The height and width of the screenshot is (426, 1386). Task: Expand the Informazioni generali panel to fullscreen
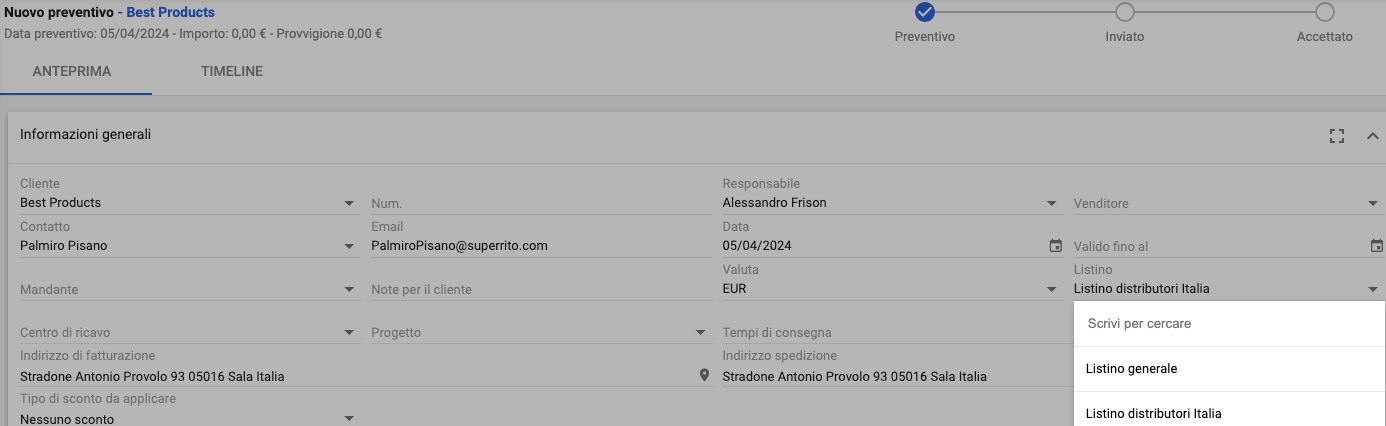[1337, 136]
